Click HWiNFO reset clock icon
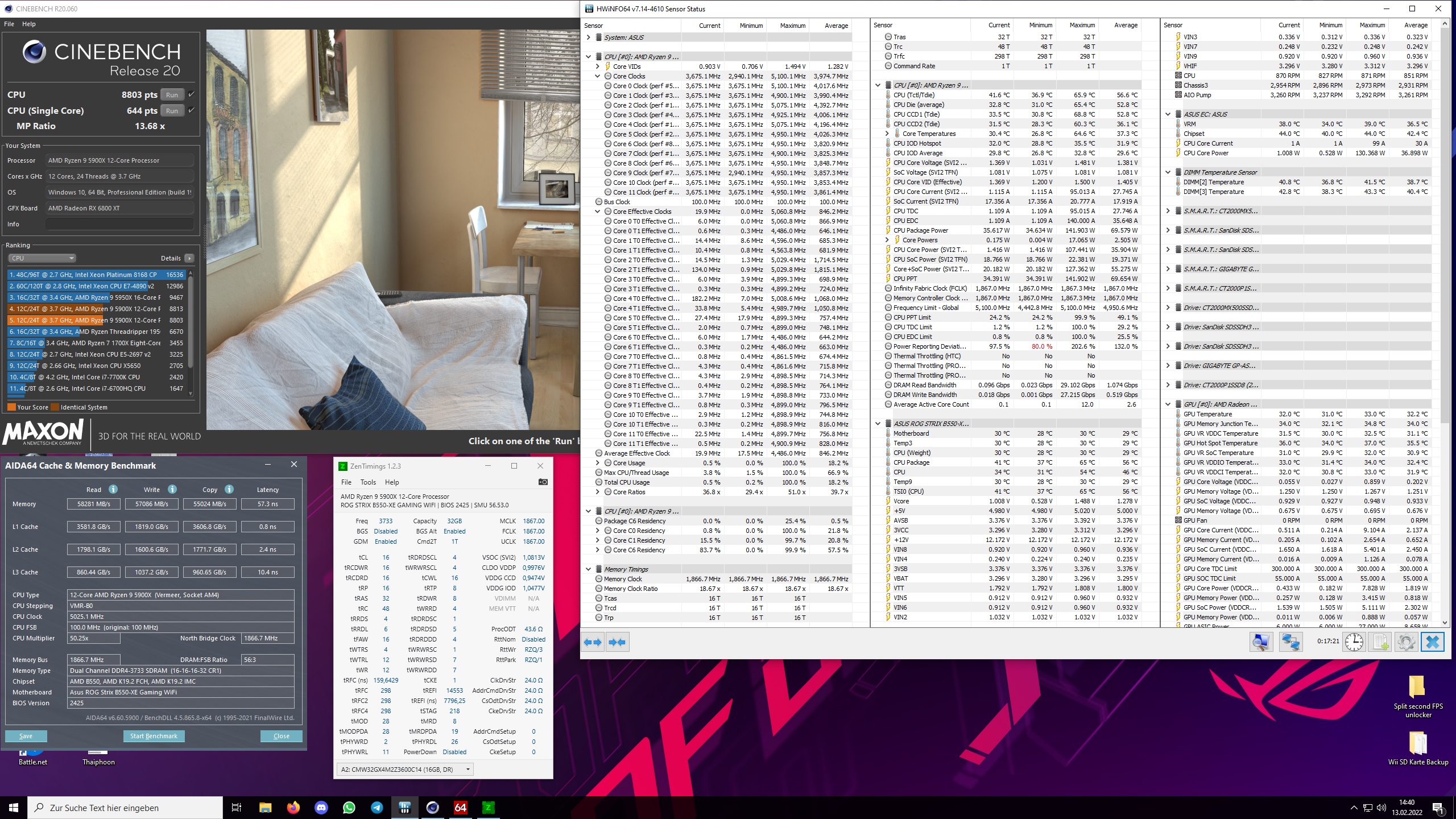 [x=1354, y=642]
